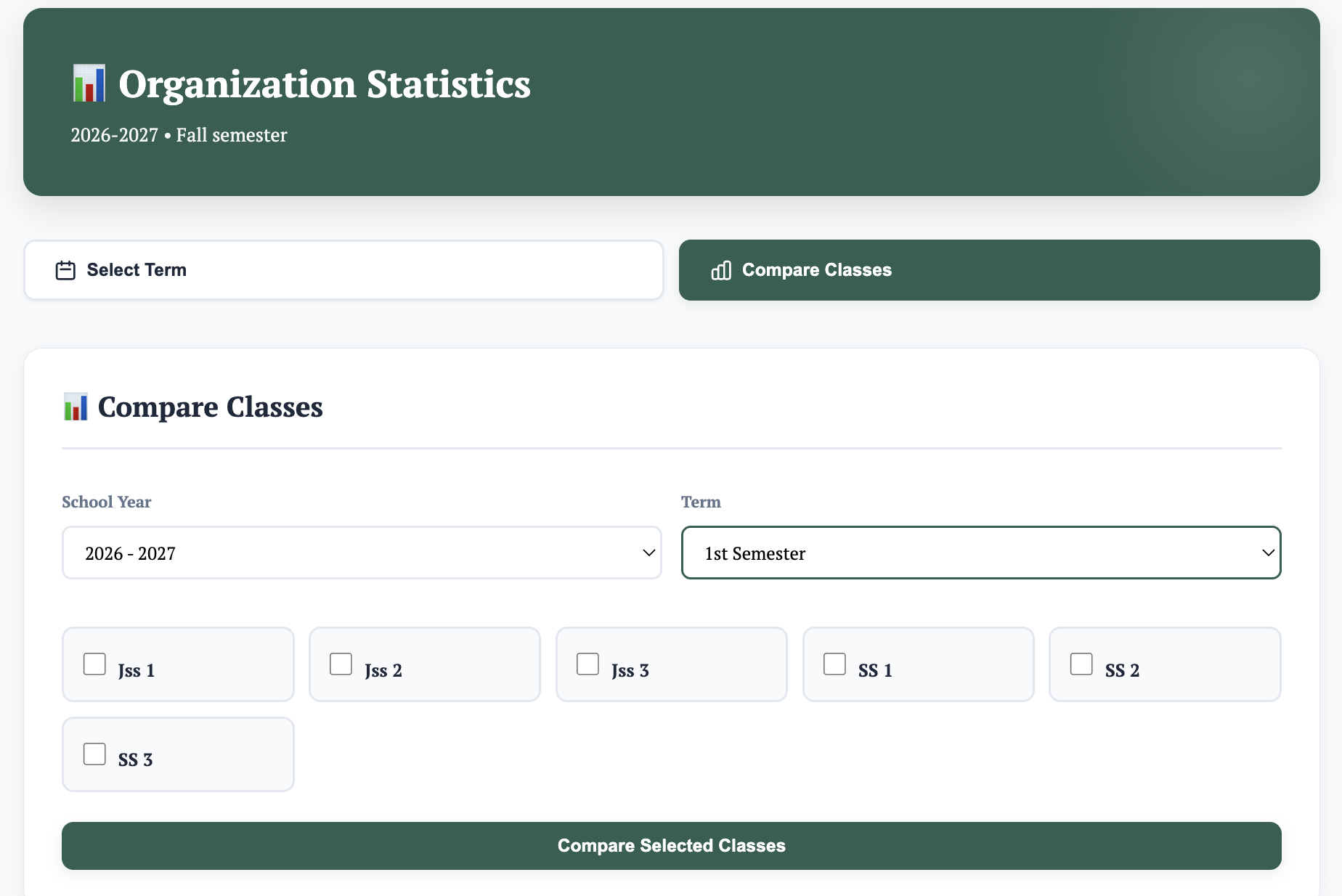The image size is (1342, 896).
Task: Click the Compare Classes section heading text
Action: (x=211, y=407)
